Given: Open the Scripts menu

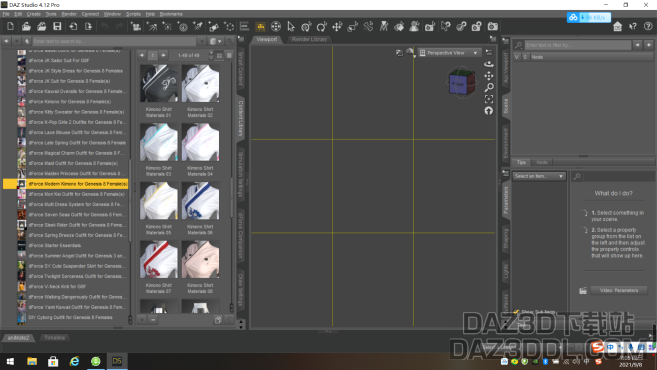Looking at the screenshot, I should coord(133,14).
